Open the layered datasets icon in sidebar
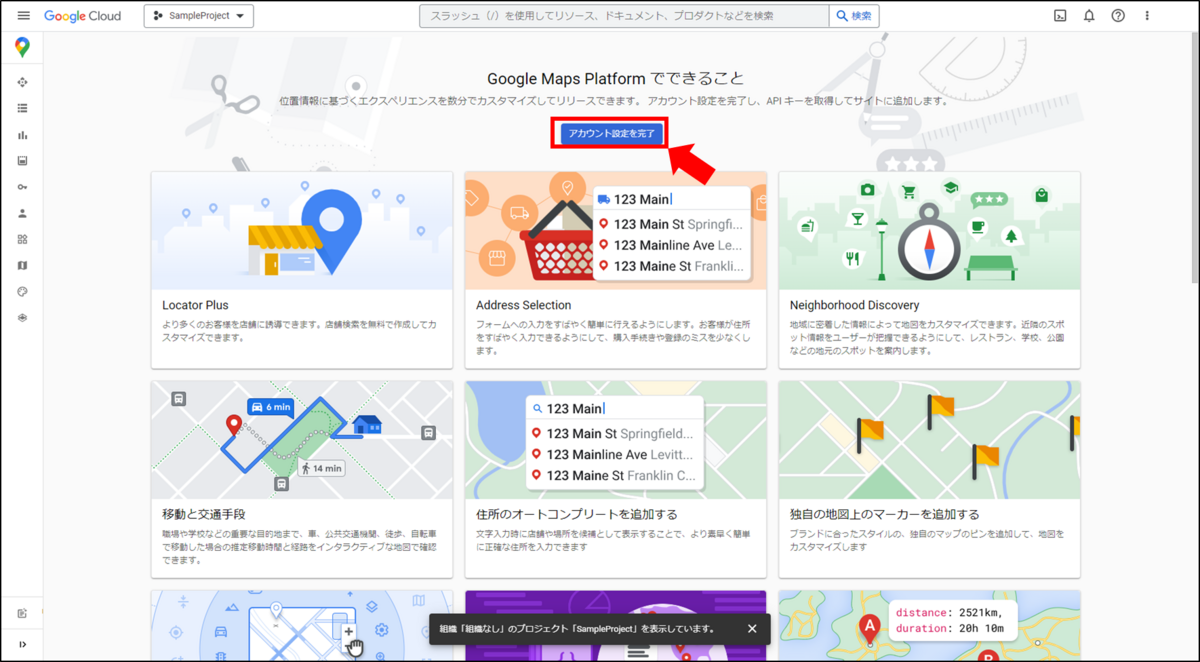 point(22,317)
